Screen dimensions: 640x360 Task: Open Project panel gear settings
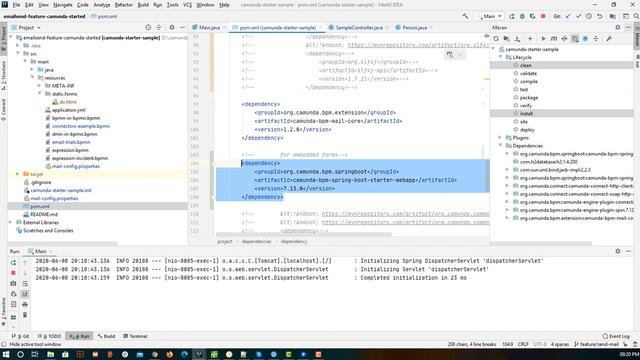tap(172, 27)
